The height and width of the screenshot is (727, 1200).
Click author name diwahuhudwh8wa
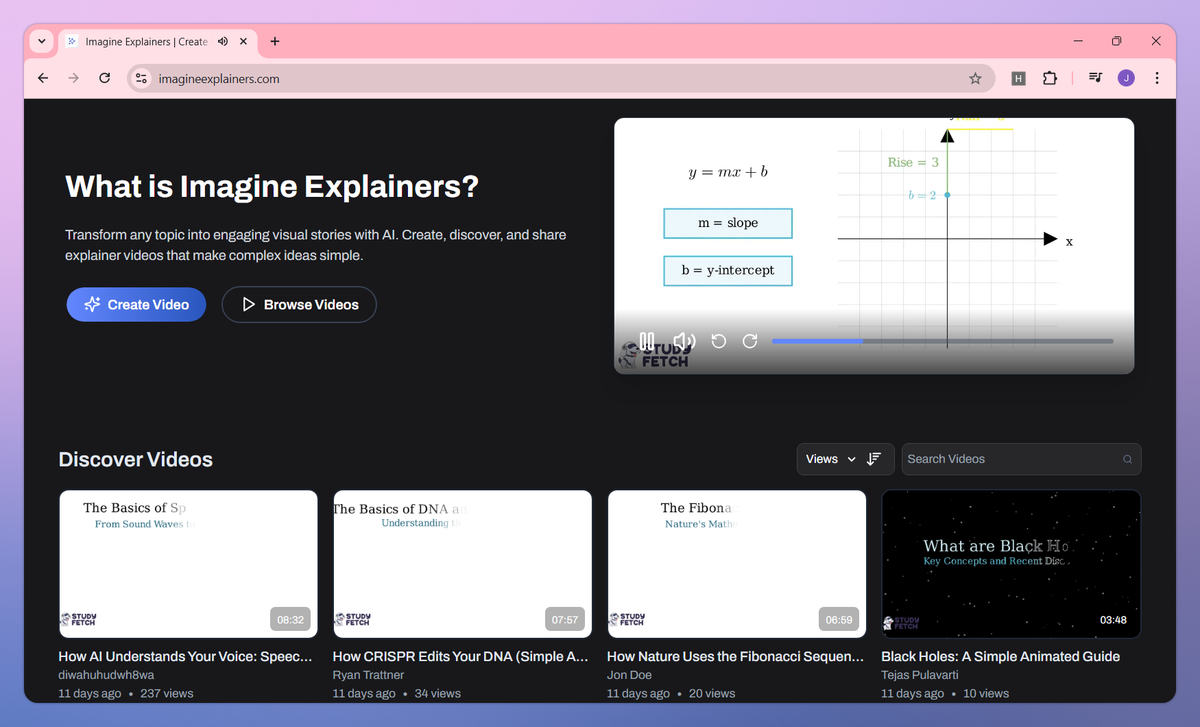[x=106, y=675]
